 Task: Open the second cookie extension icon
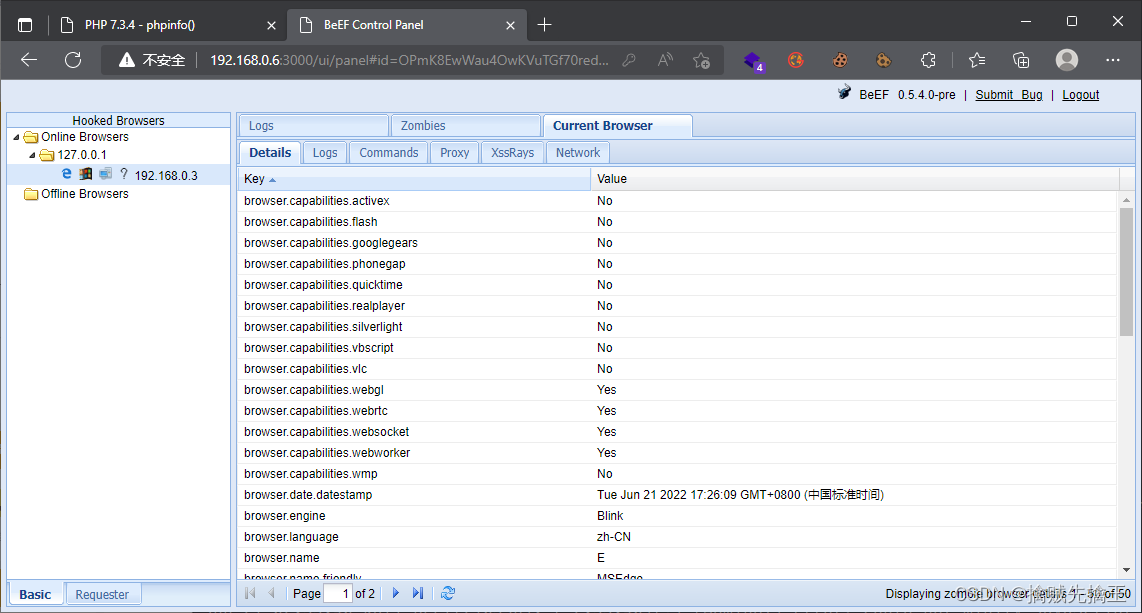click(883, 60)
